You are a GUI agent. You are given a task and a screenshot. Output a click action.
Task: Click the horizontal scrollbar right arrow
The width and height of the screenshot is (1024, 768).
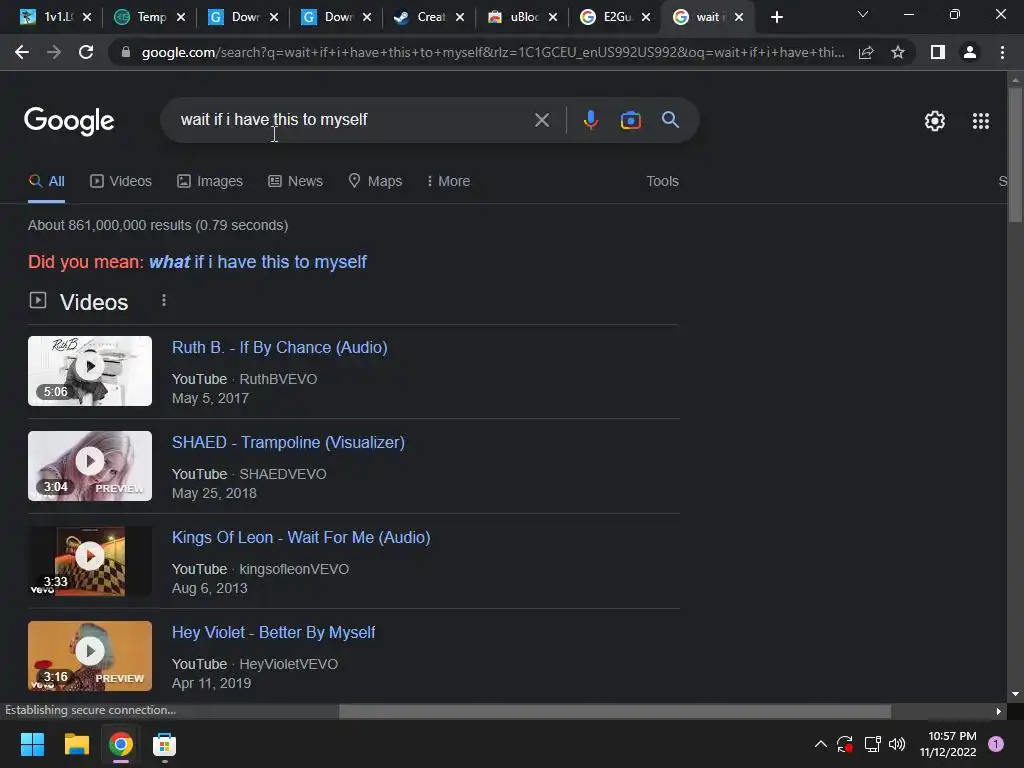(998, 711)
